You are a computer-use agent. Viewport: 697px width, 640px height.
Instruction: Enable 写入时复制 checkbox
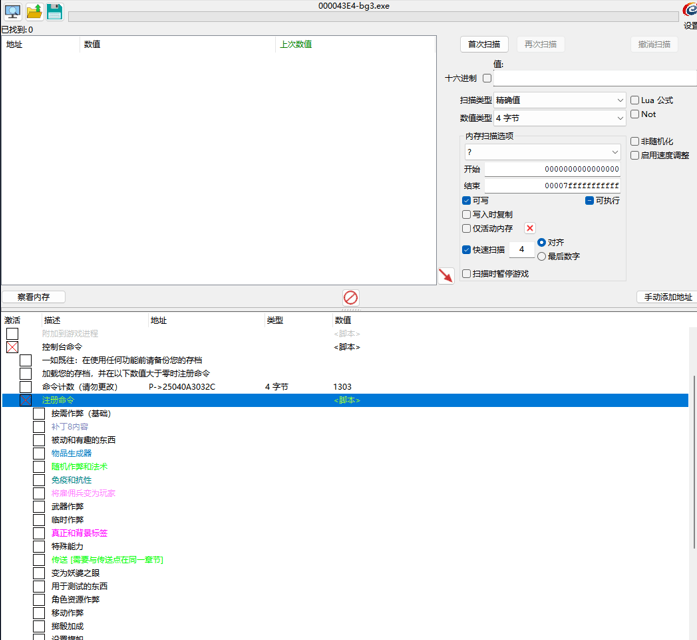click(x=466, y=214)
